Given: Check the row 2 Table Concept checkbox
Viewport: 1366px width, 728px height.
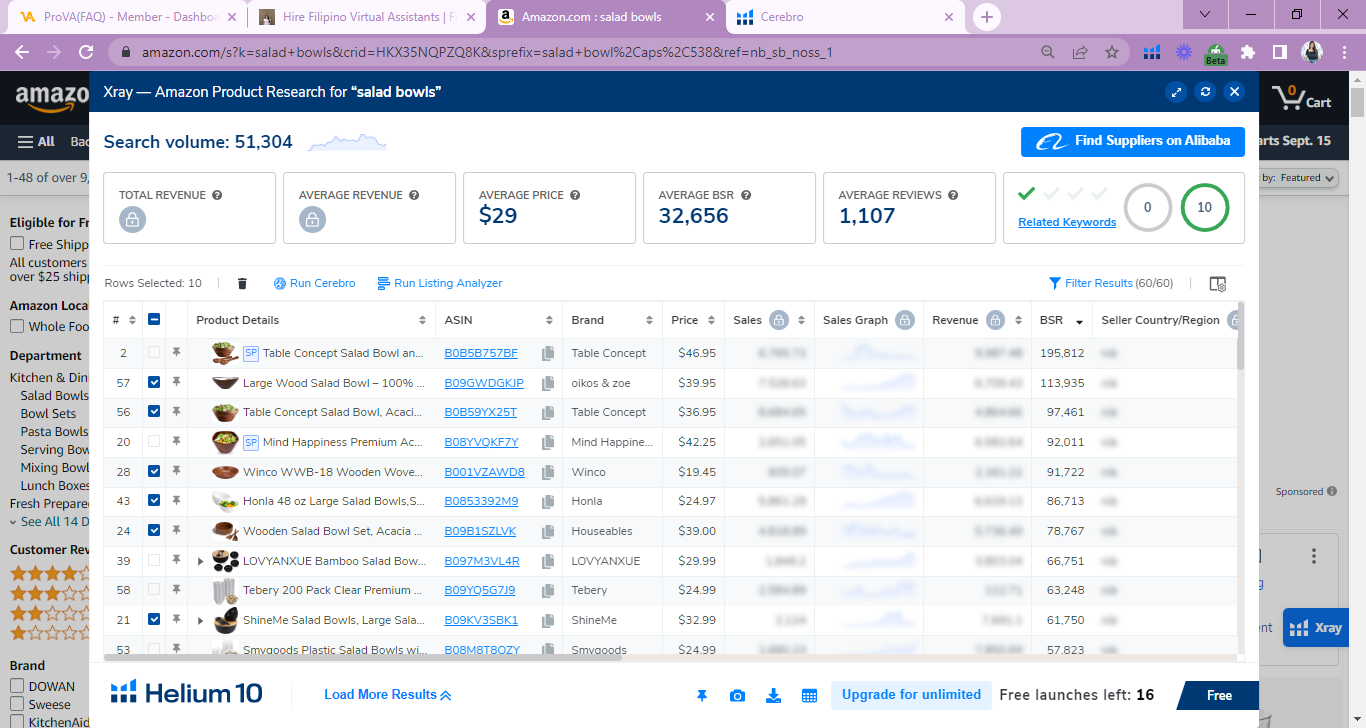Looking at the screenshot, I should (x=154, y=353).
